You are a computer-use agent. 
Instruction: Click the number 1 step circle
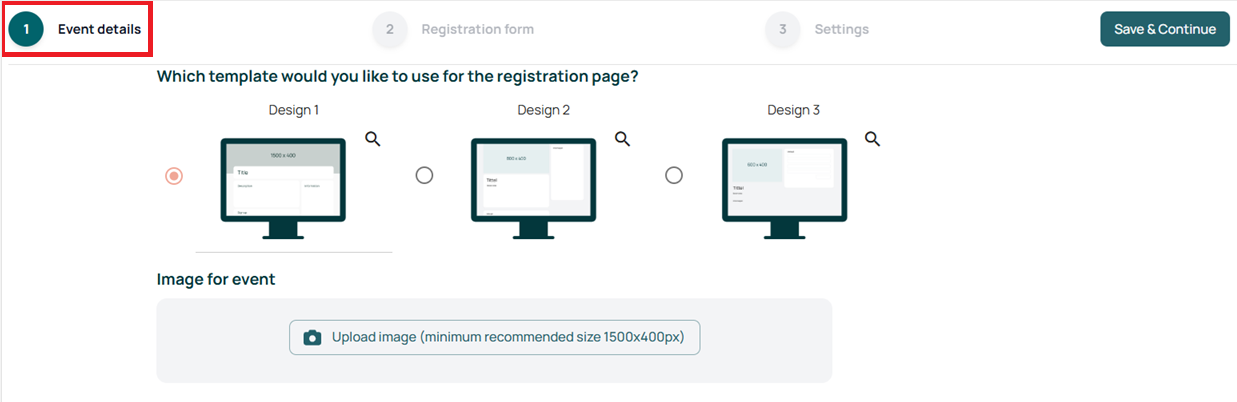pyautogui.click(x=26, y=30)
